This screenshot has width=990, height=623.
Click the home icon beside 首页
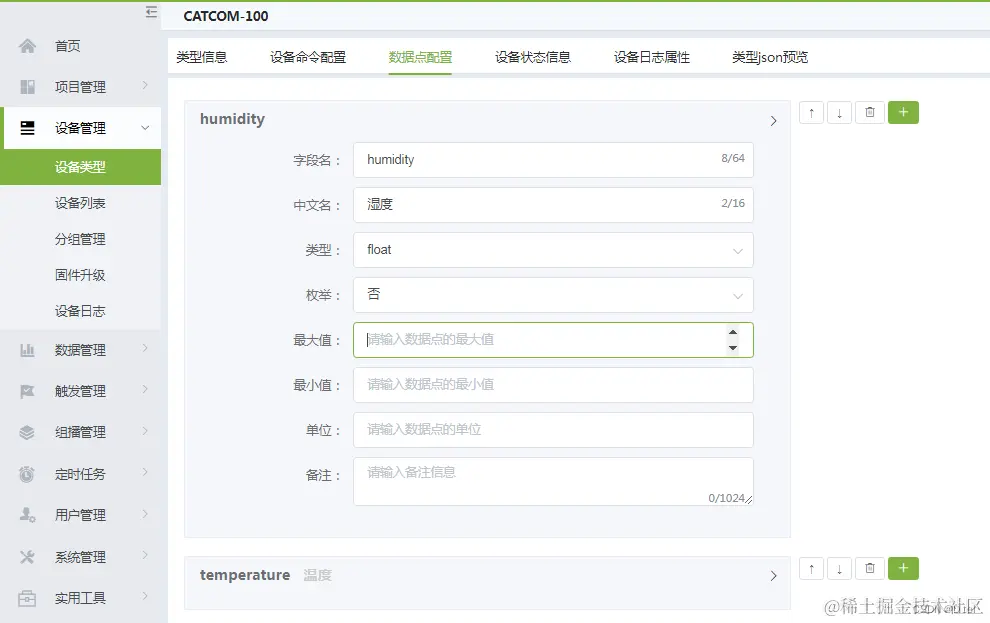(27, 46)
